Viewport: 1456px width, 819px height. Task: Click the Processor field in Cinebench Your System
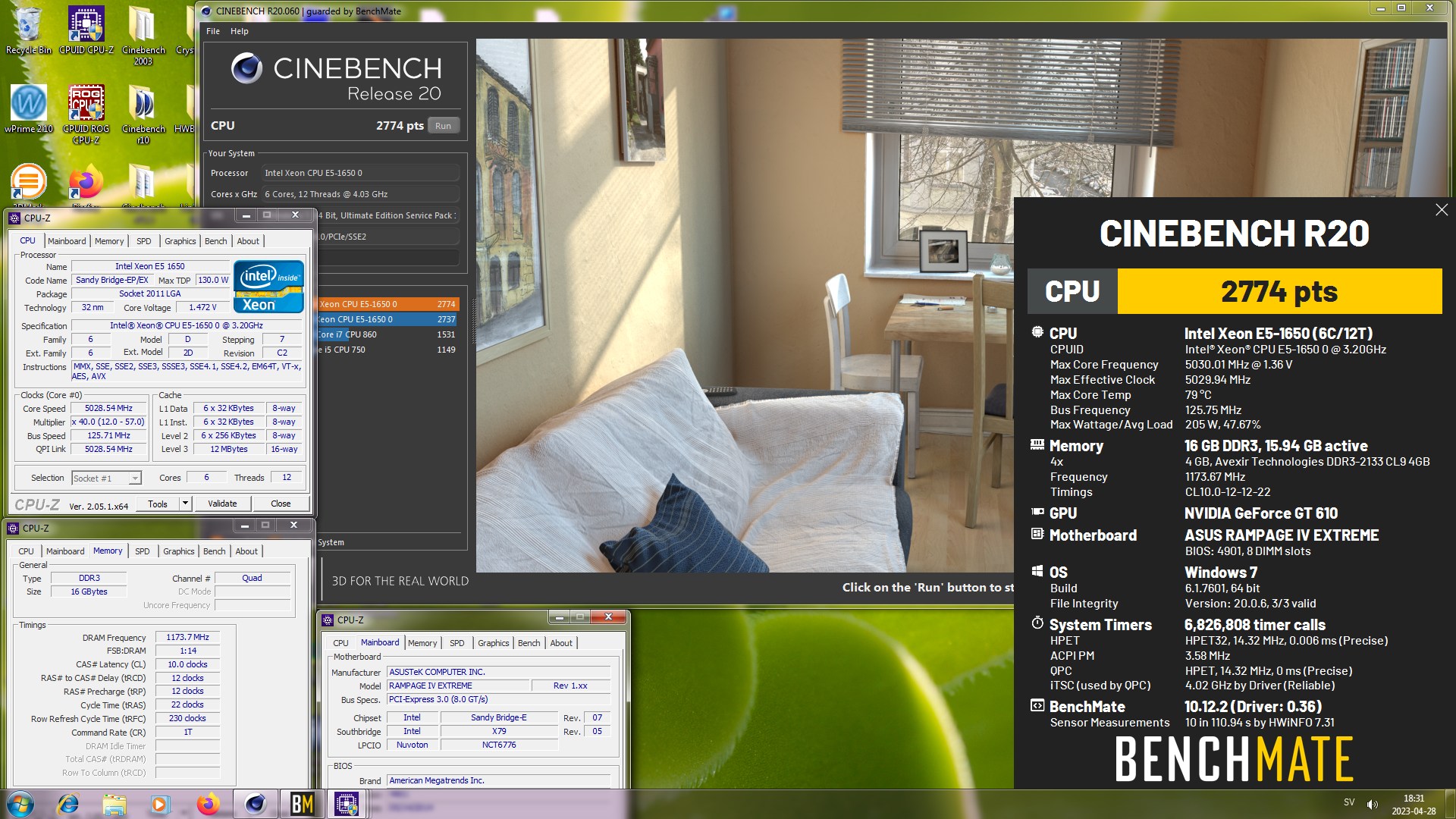(x=360, y=173)
